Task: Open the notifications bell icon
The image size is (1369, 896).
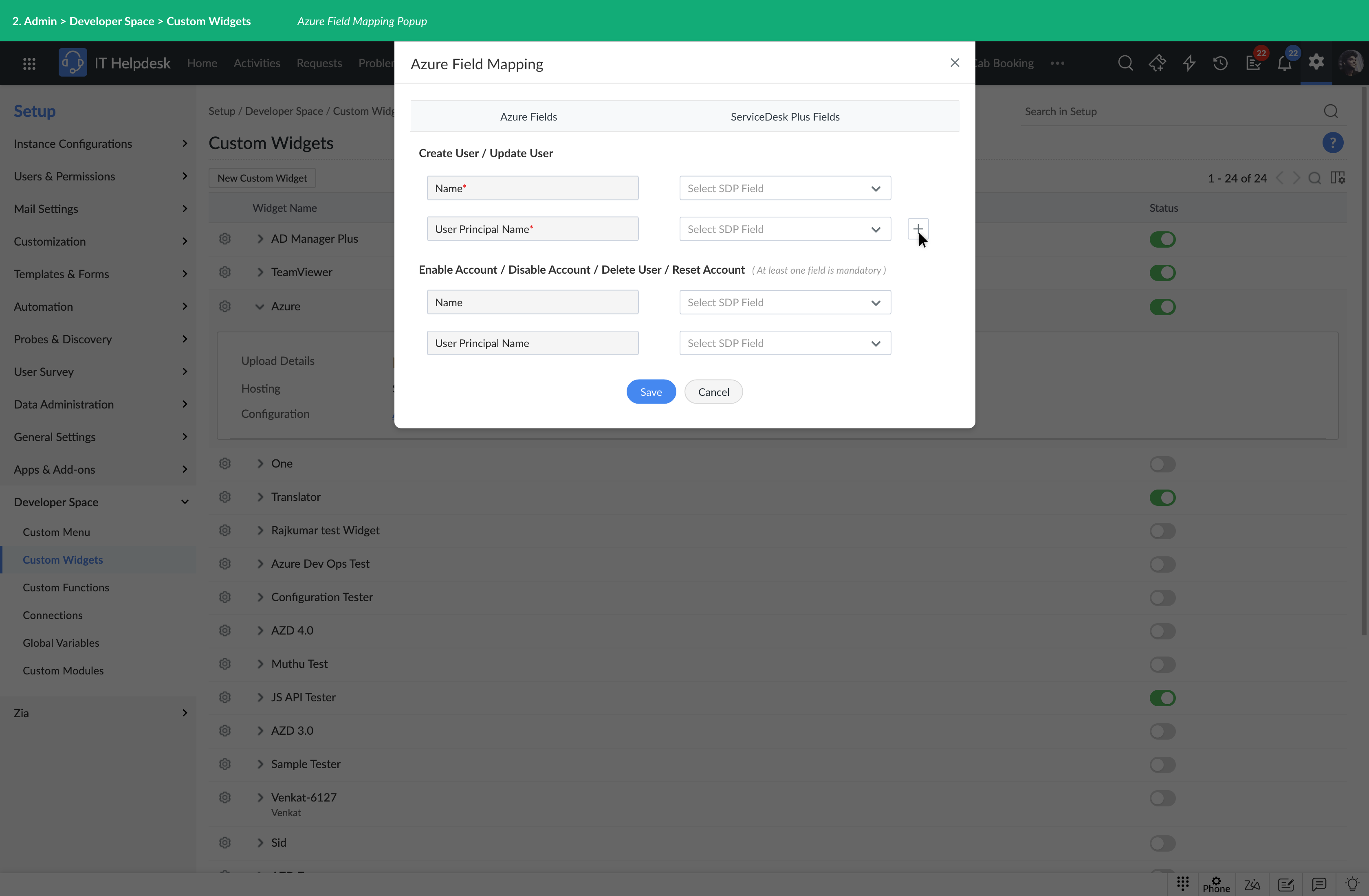Action: 1284,63
